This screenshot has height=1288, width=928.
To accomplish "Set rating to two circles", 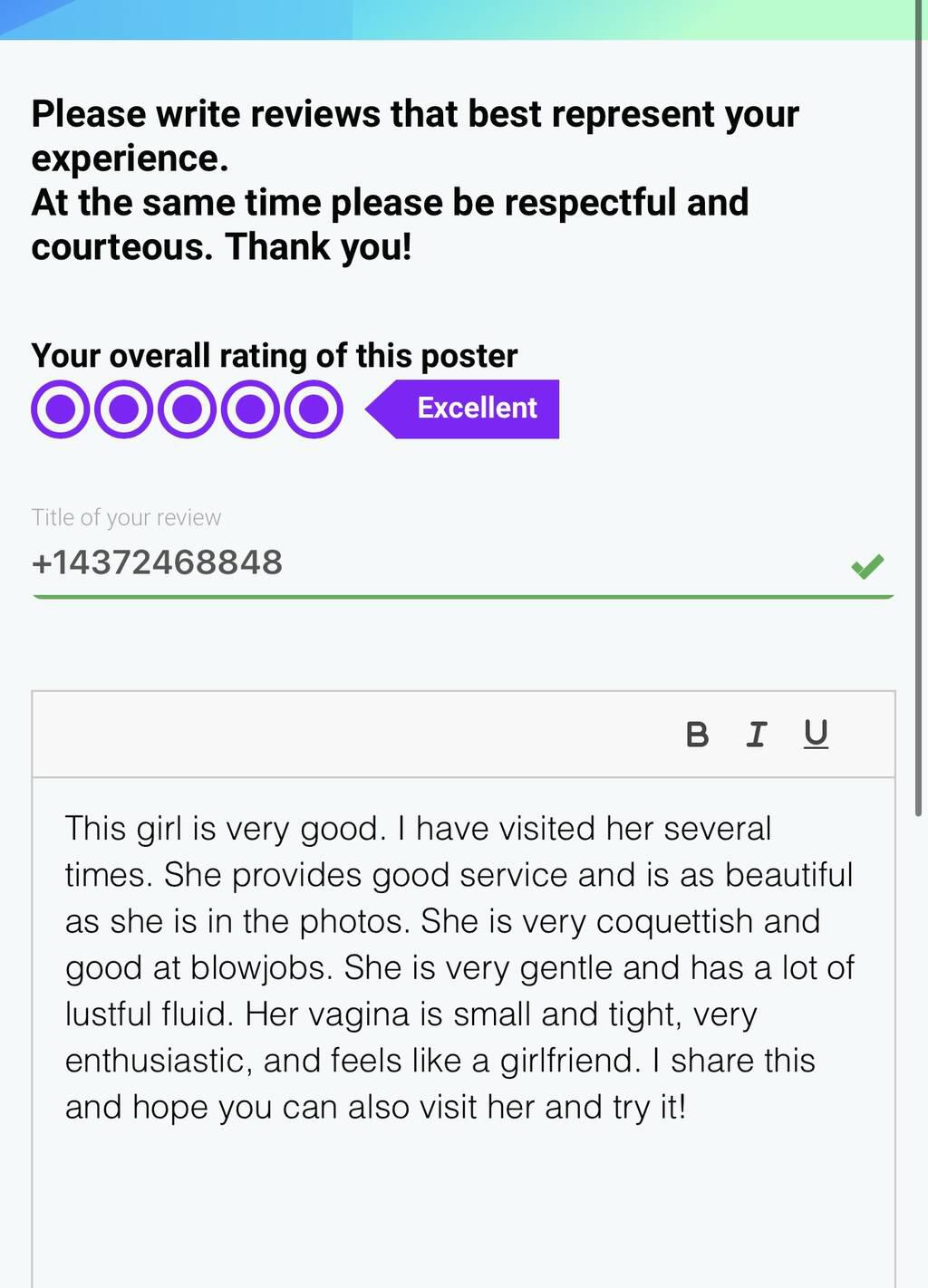I will tap(123, 409).
